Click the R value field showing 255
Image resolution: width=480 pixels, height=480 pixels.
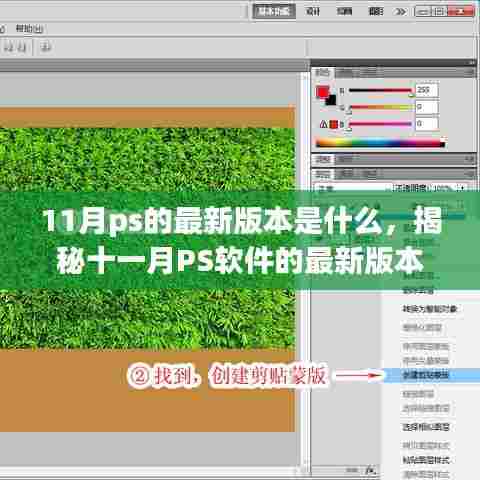coord(426,90)
